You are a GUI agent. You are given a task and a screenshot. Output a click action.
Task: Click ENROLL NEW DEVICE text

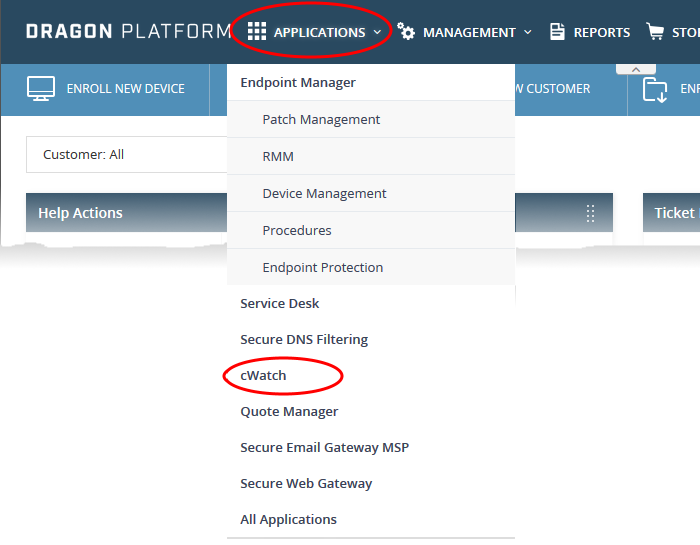125,89
